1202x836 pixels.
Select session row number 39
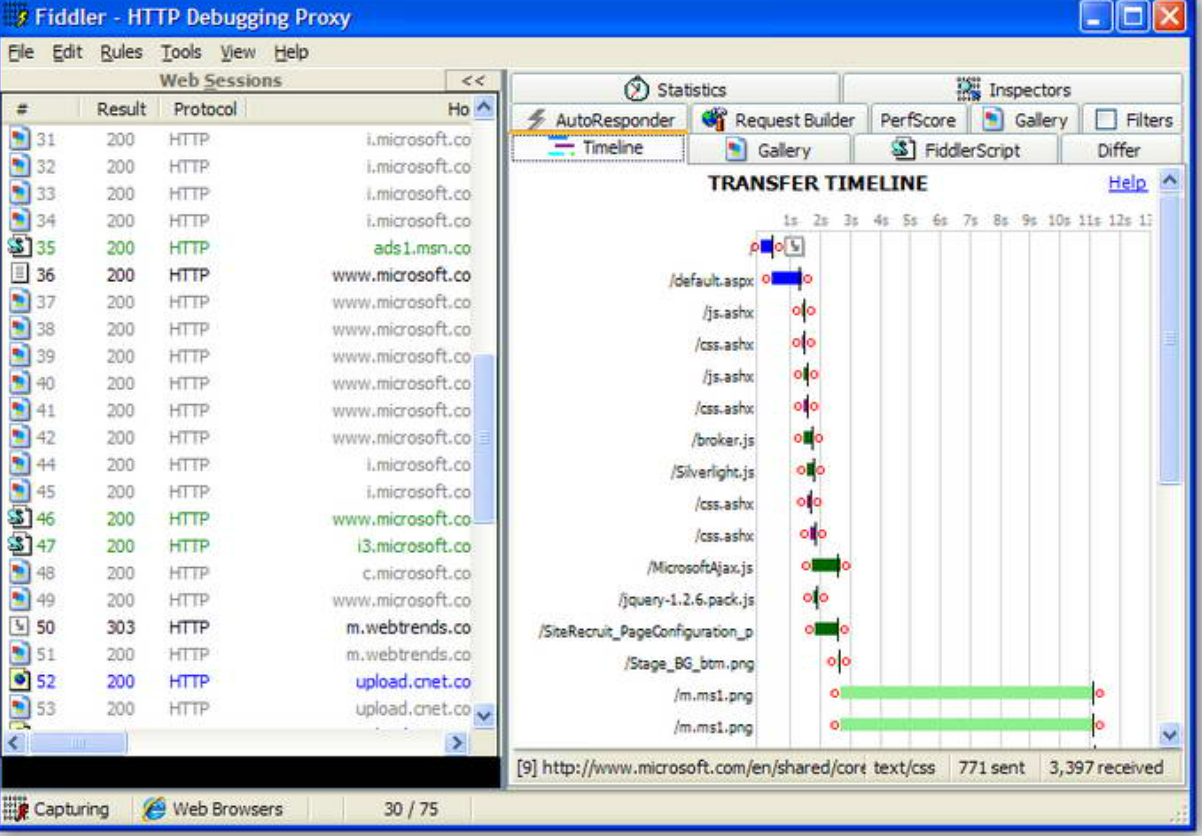point(238,356)
